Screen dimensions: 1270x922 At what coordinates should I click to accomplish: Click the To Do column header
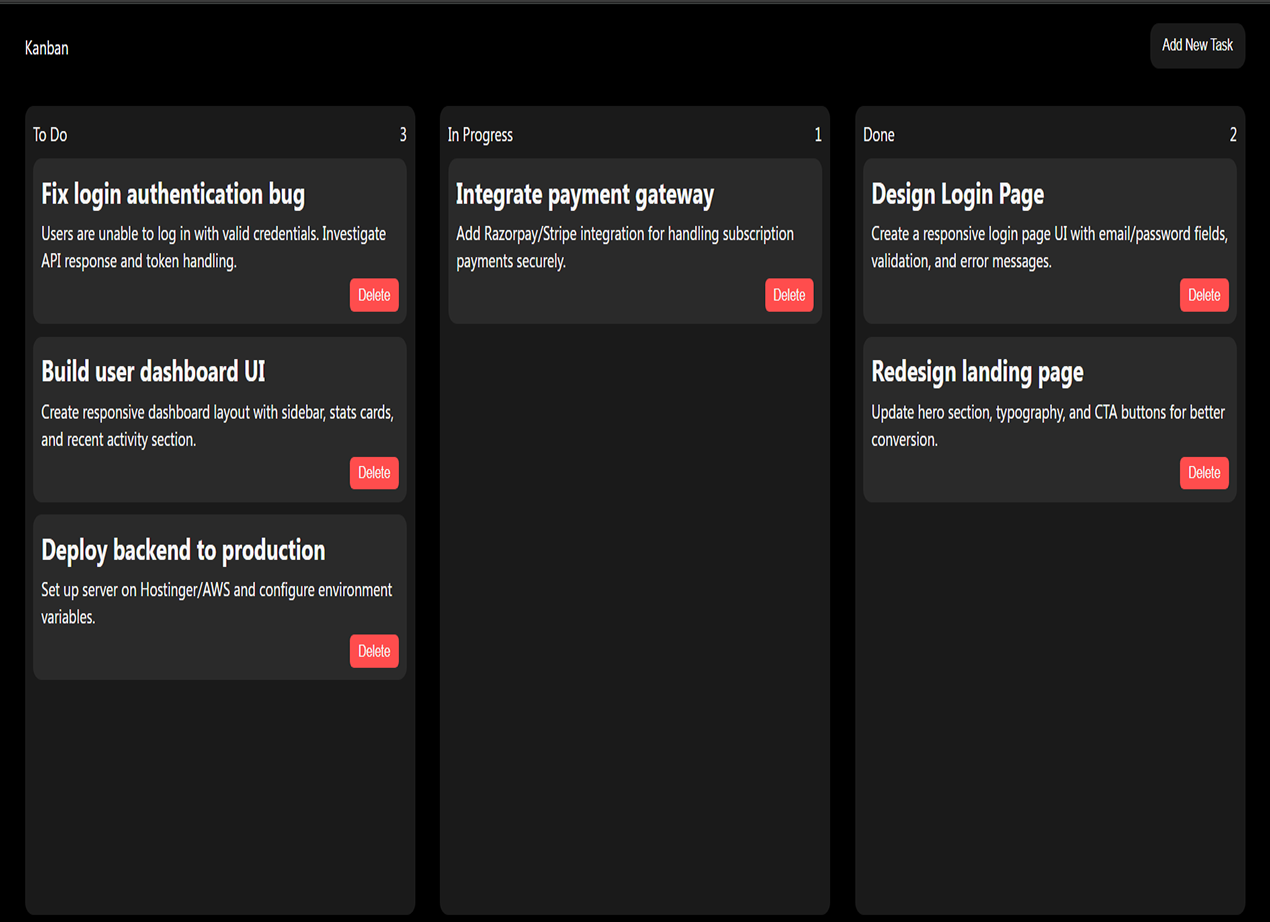(50, 134)
